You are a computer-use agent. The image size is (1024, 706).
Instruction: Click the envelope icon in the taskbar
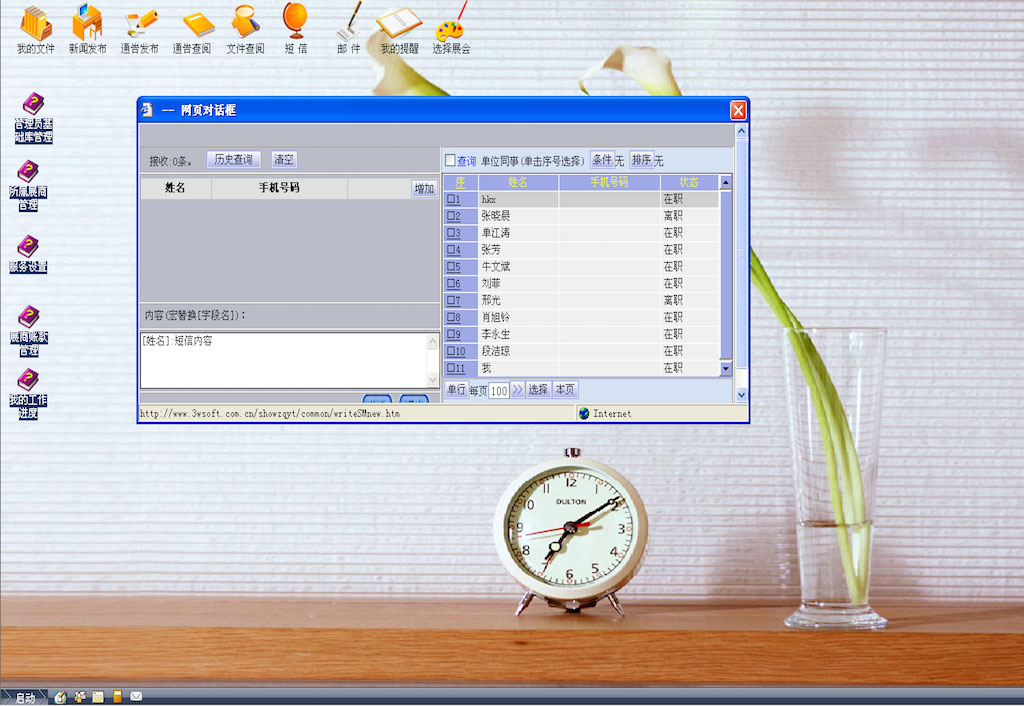click(x=136, y=696)
